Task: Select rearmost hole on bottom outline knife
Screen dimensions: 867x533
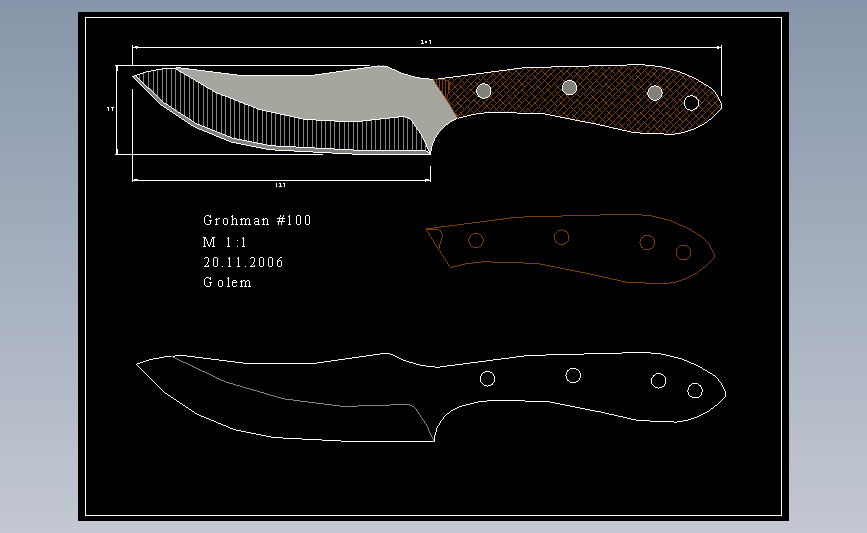Action: [x=695, y=391]
